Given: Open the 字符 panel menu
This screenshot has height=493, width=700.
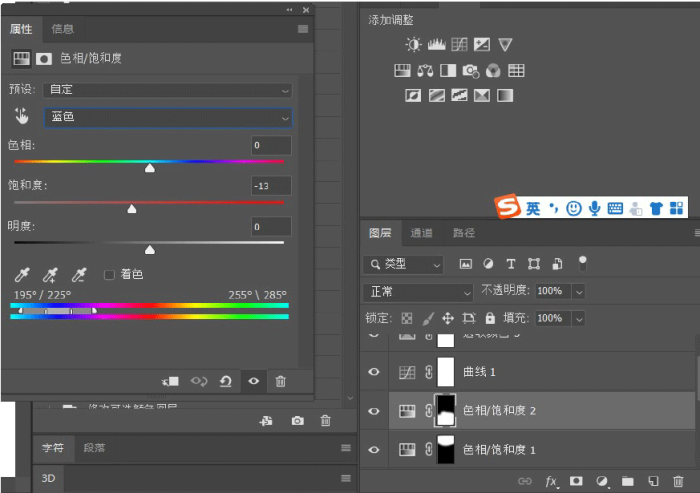Looking at the screenshot, I should tap(346, 448).
